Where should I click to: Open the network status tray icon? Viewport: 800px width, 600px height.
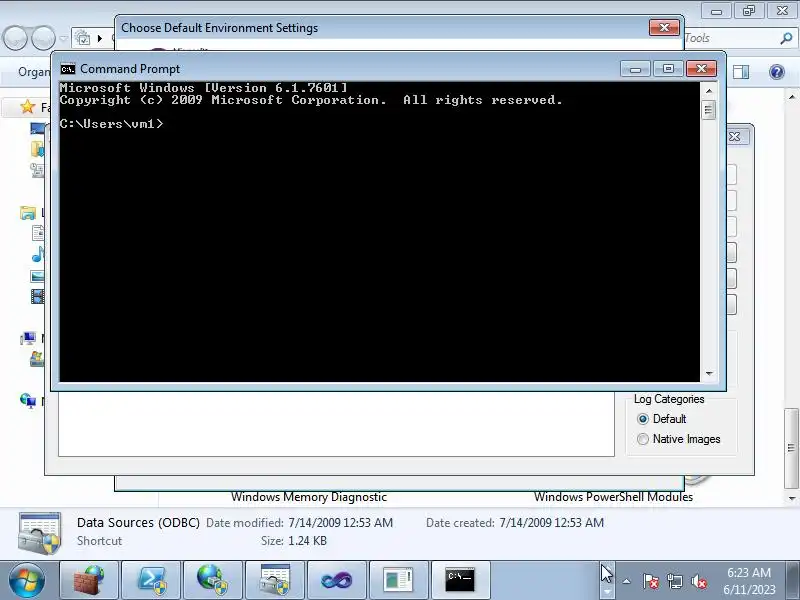click(674, 581)
